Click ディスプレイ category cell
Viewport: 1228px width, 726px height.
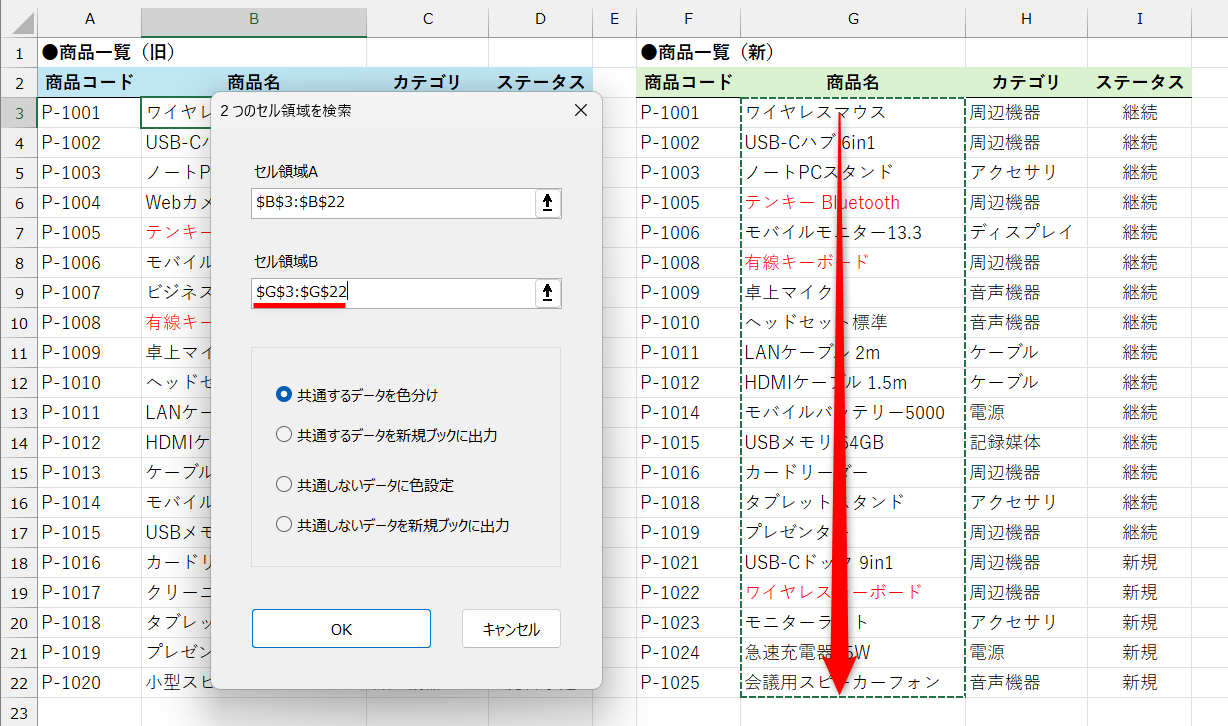(1026, 232)
